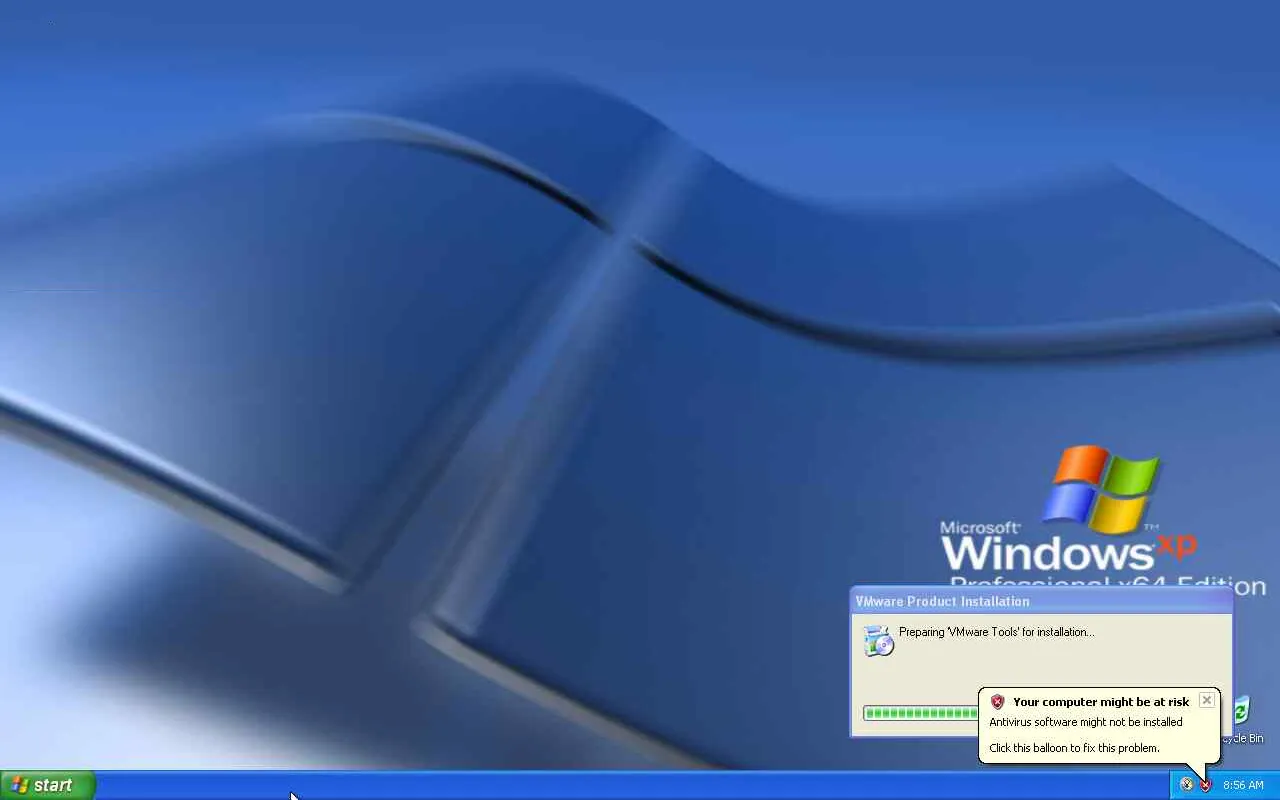The width and height of the screenshot is (1280, 800).
Task: Click the taskbar clock showing 8:56 AM
Action: click(x=1243, y=785)
